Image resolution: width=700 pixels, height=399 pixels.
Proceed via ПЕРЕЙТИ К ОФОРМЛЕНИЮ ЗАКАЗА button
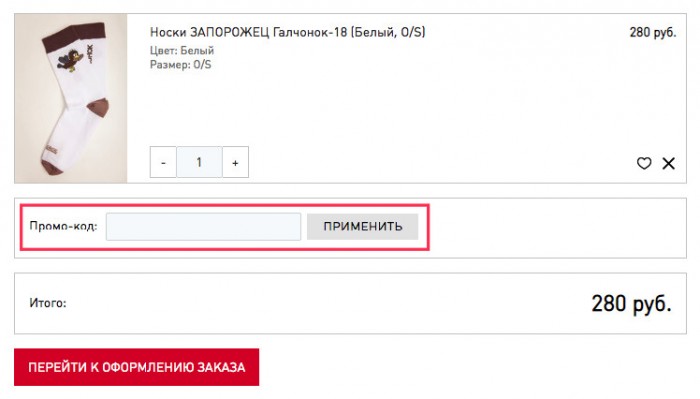point(137,367)
